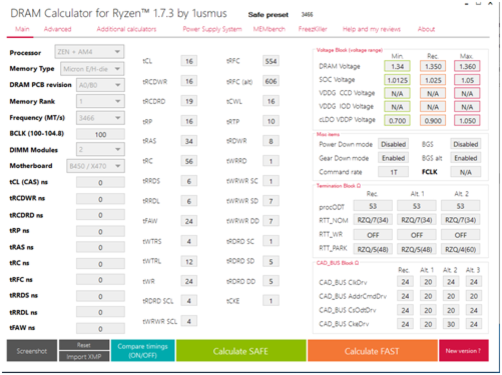Click the tRCDRD value 19

pyautogui.click(x=189, y=101)
